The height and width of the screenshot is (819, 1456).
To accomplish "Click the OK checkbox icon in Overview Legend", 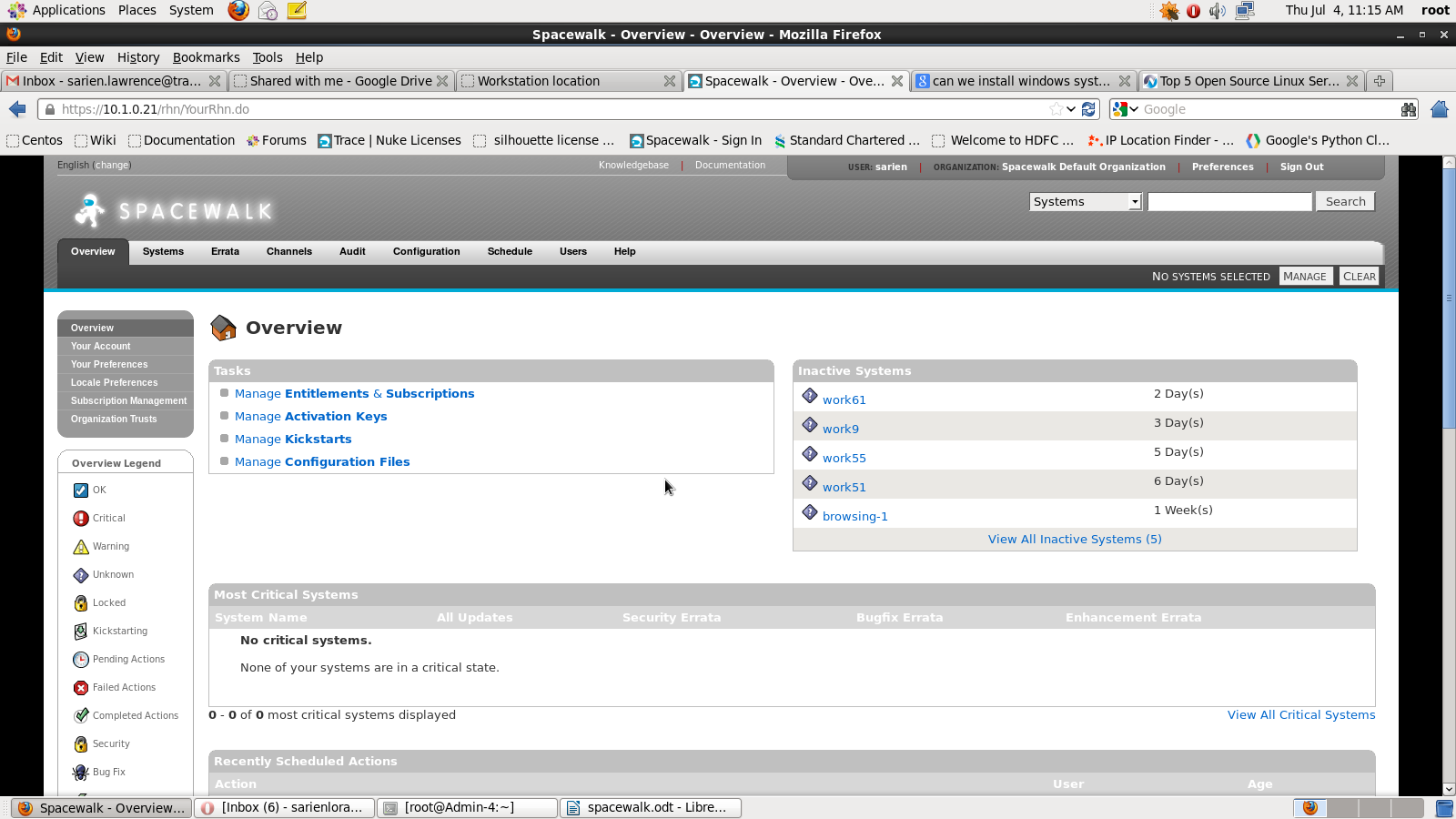I will point(79,490).
